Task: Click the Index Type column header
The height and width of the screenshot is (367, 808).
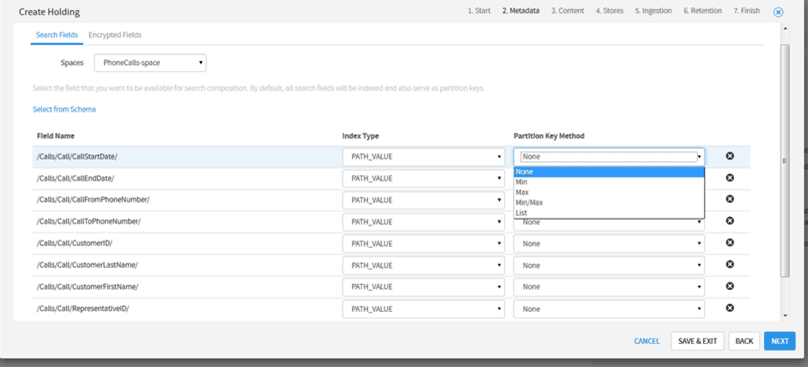Action: point(360,136)
